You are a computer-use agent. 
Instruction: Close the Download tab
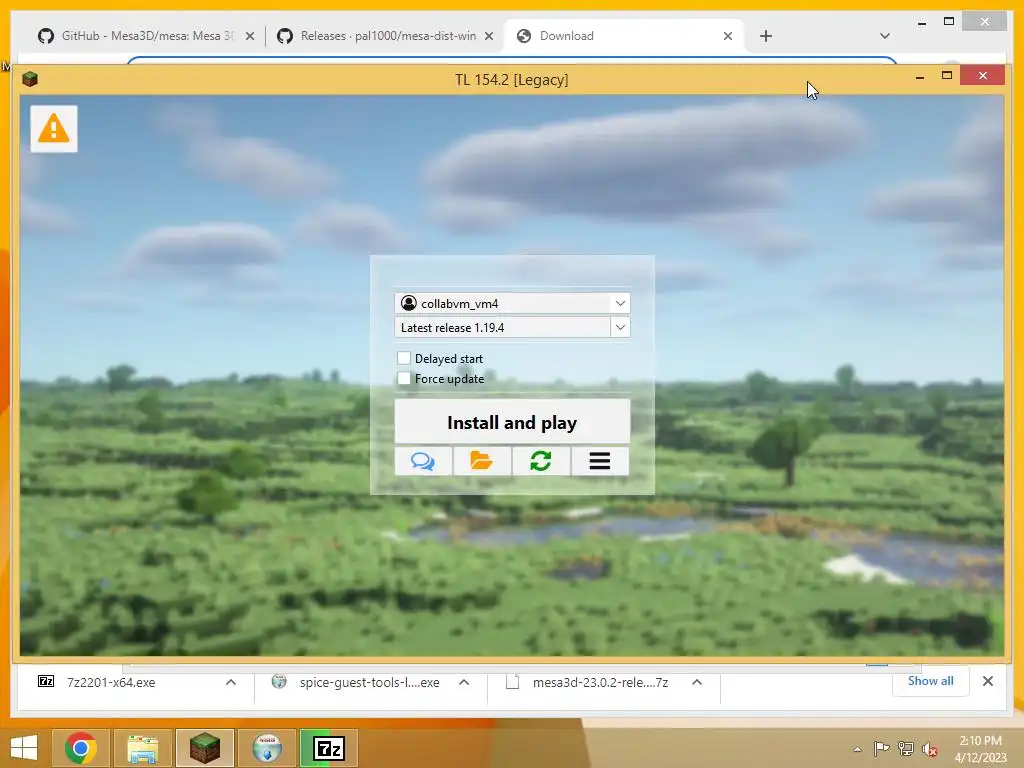(728, 36)
